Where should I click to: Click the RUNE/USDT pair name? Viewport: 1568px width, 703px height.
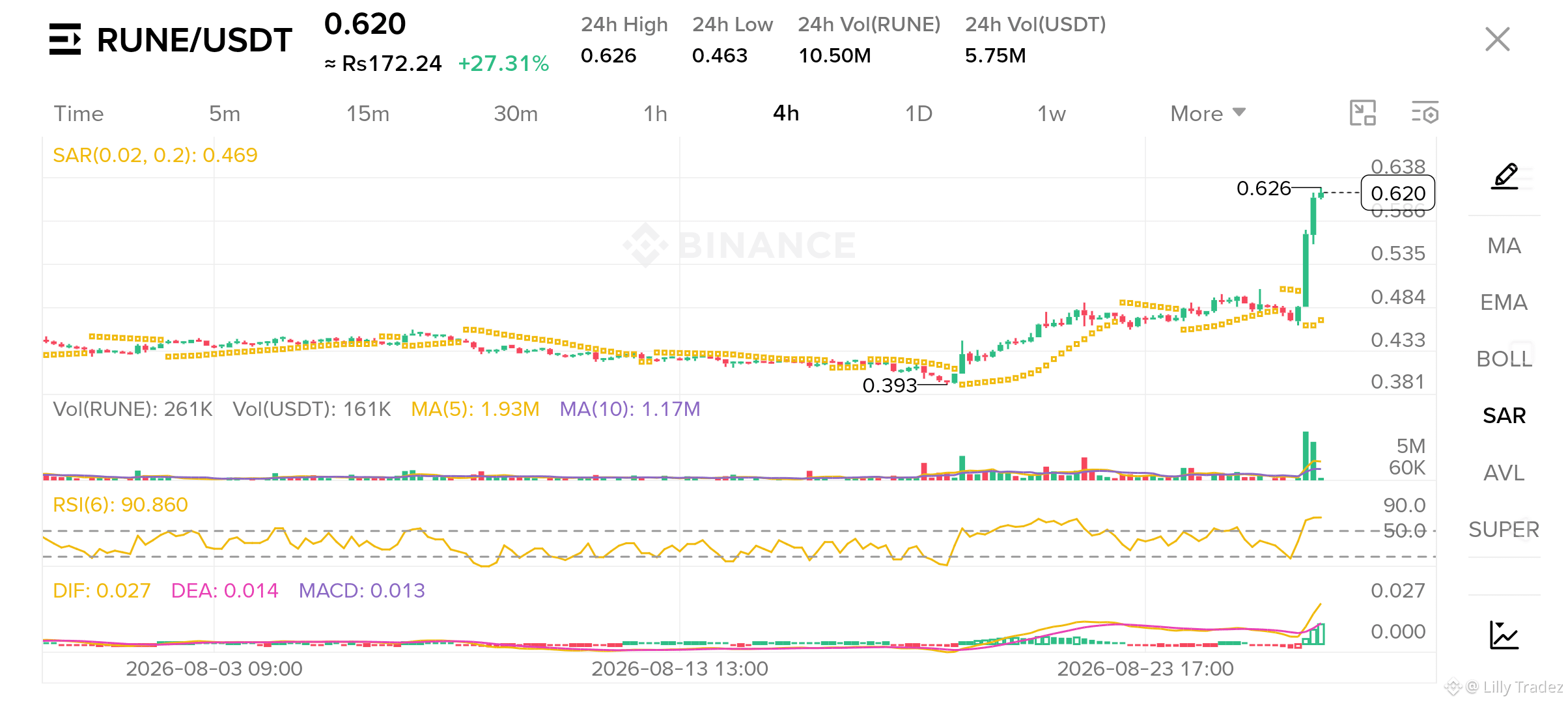[x=194, y=40]
